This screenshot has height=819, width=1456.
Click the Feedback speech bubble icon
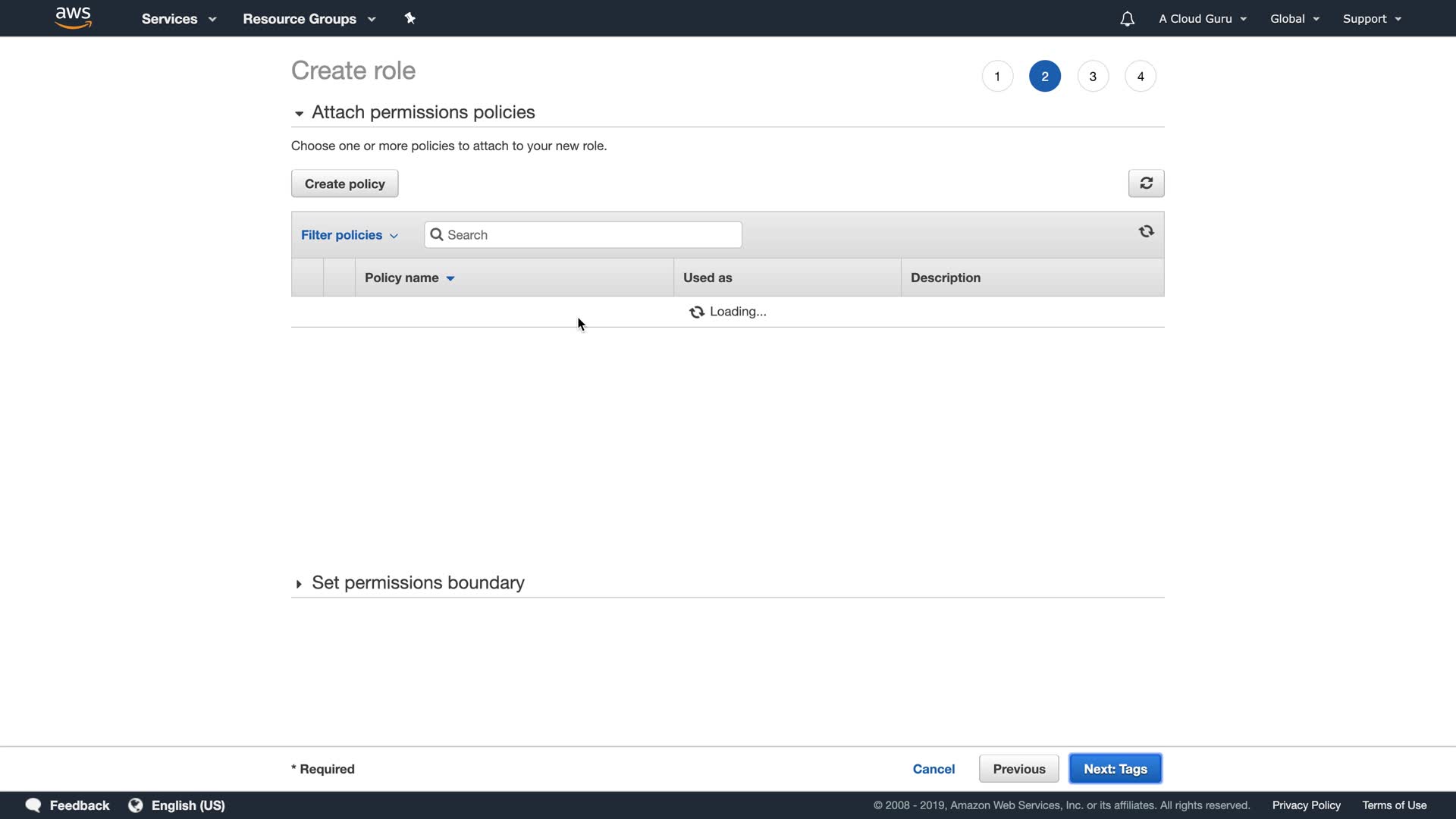(33, 805)
